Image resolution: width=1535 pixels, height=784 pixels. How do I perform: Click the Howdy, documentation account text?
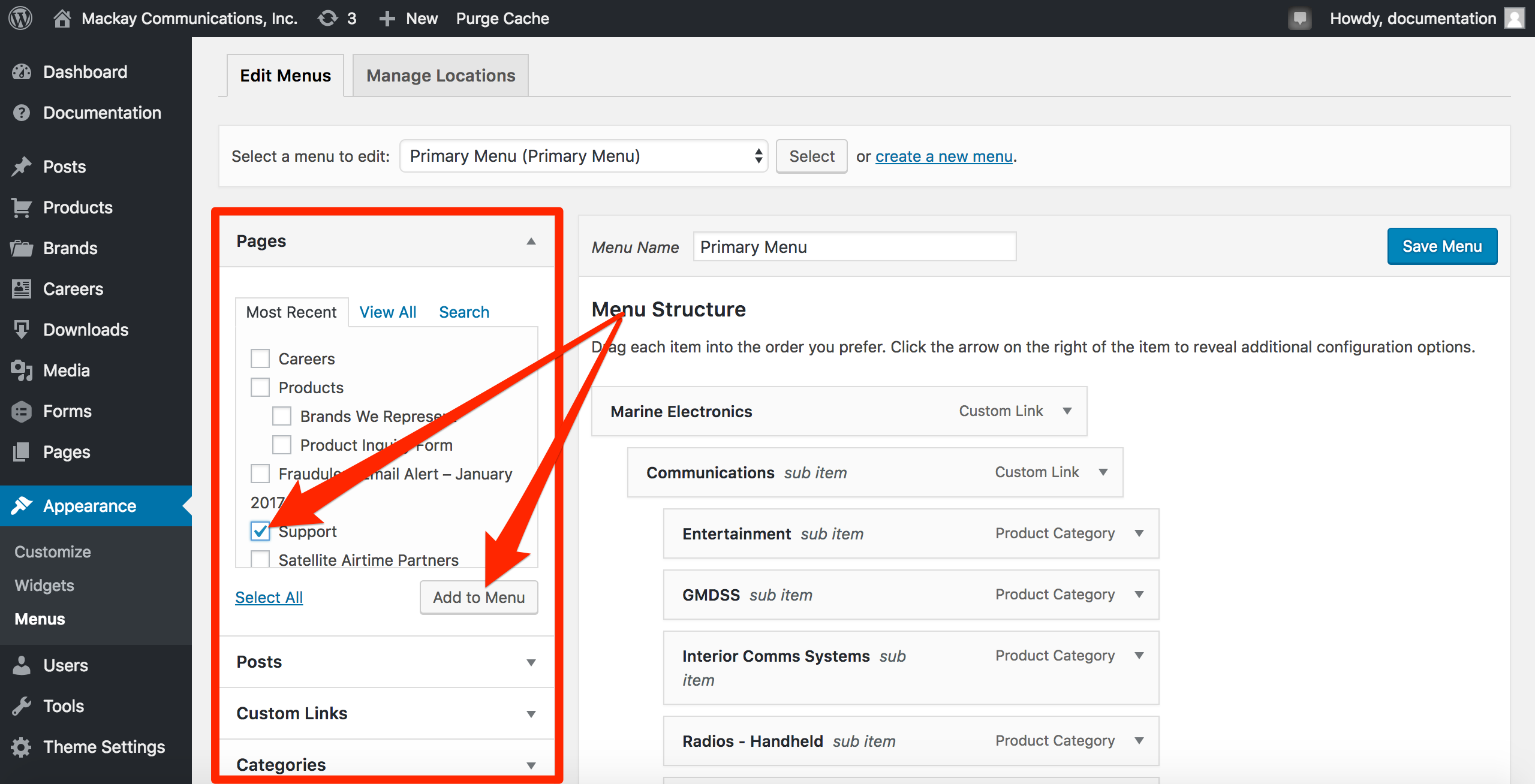click(1413, 19)
